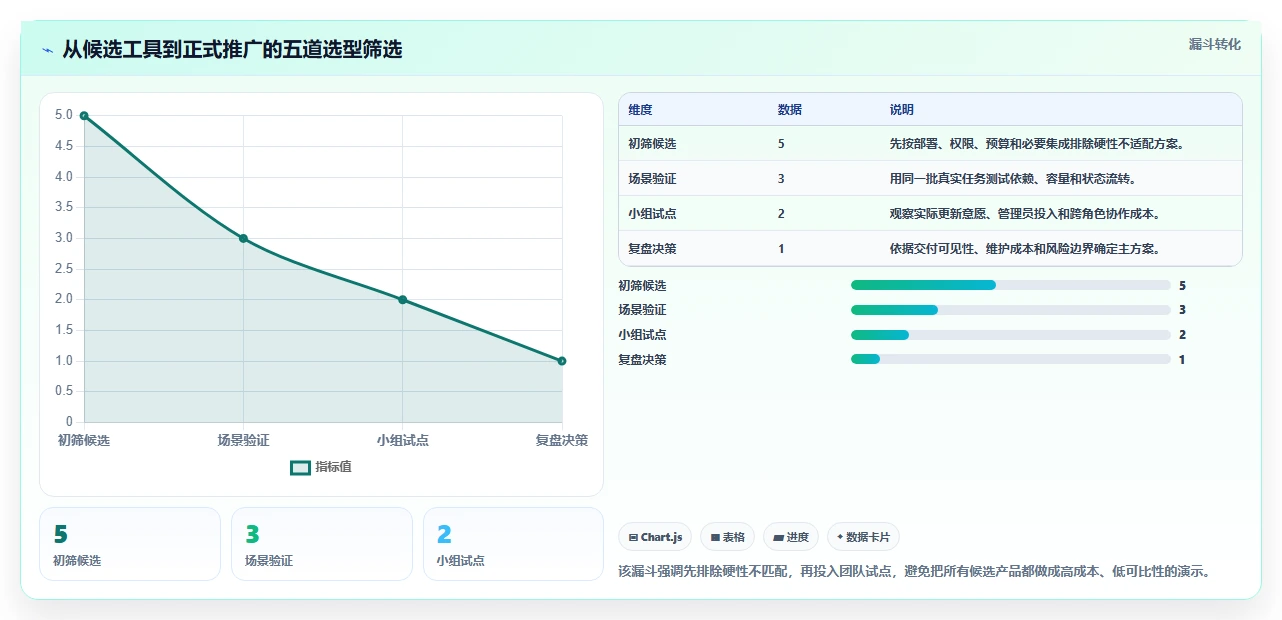Click the 进度 tag chip
Screen dimensions: 1282x620
point(791,537)
